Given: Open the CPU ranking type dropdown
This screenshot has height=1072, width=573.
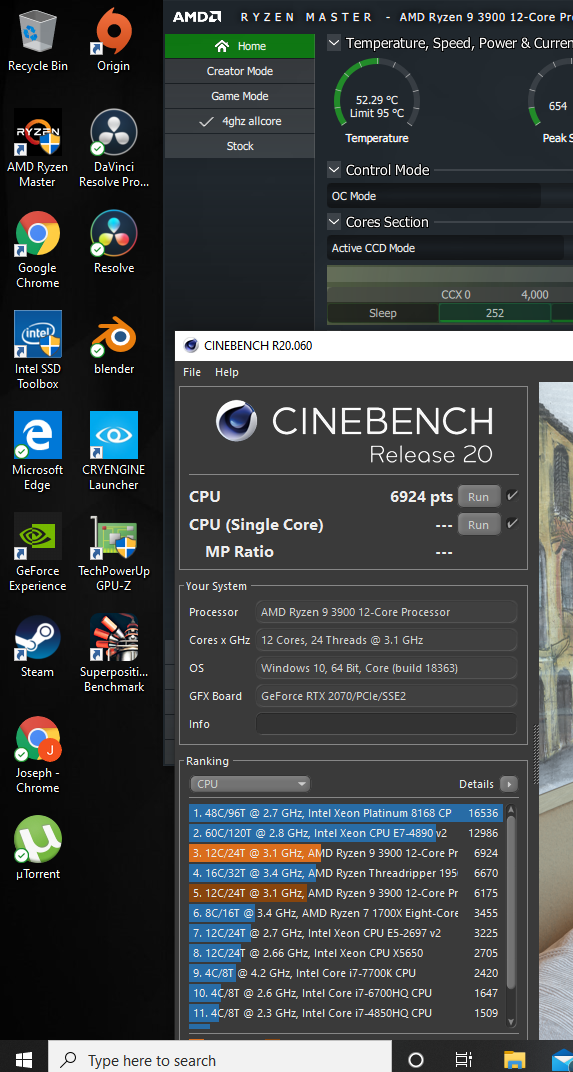Looking at the screenshot, I should click(x=250, y=783).
